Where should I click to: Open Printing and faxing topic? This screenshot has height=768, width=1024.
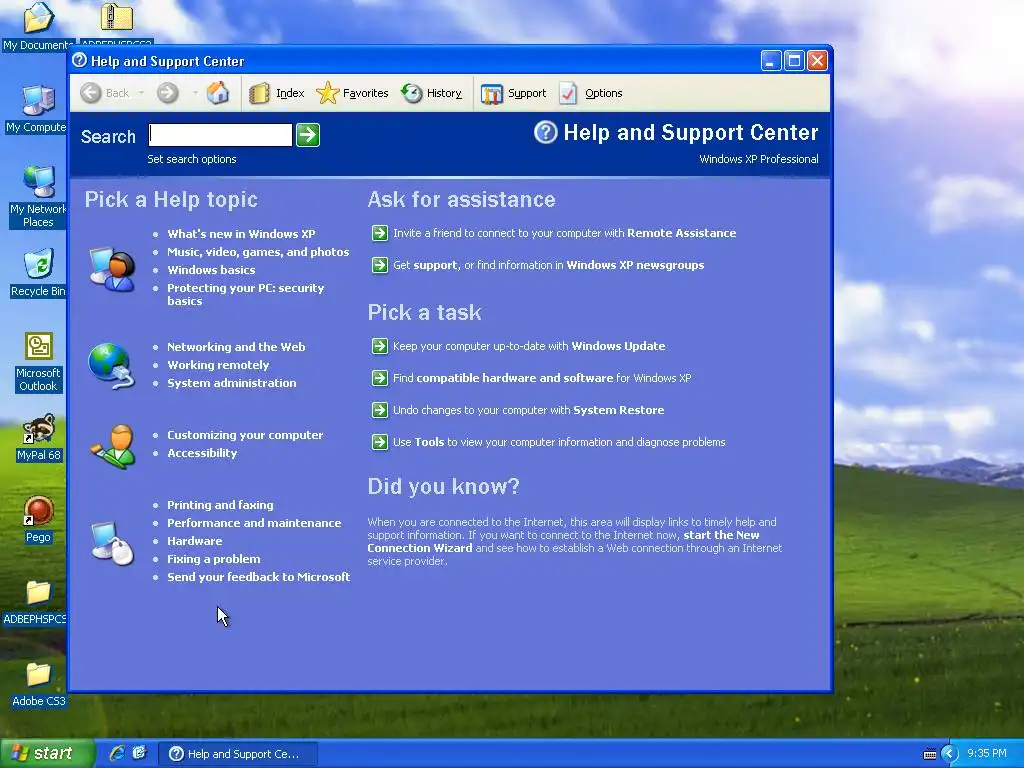coord(220,505)
